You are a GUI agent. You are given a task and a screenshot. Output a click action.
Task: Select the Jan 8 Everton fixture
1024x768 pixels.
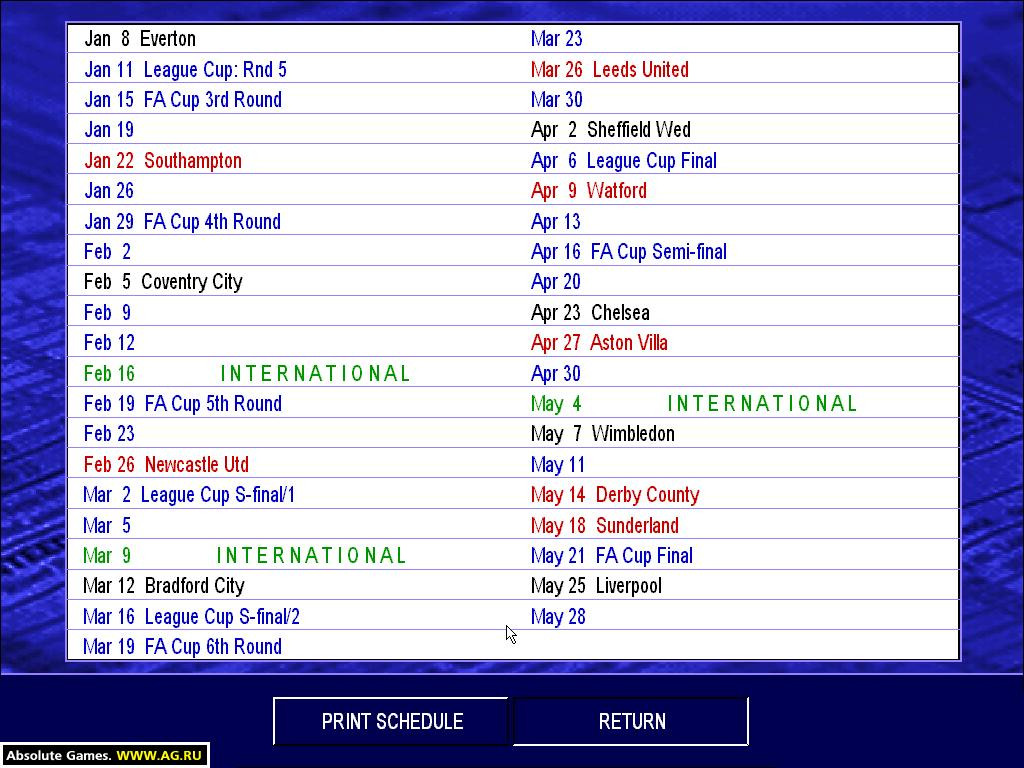[140, 39]
